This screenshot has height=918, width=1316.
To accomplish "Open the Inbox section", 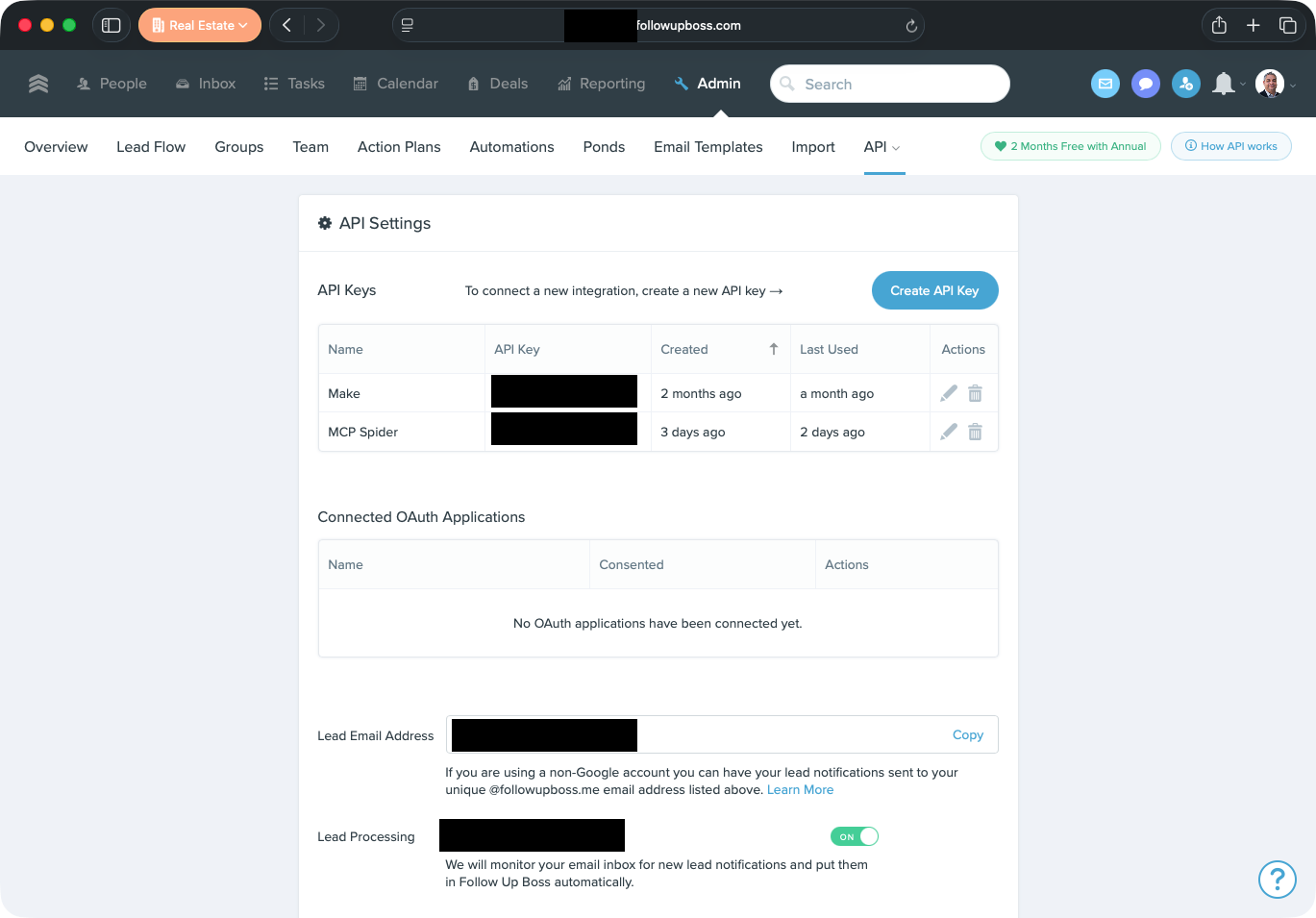I will pyautogui.click(x=205, y=84).
